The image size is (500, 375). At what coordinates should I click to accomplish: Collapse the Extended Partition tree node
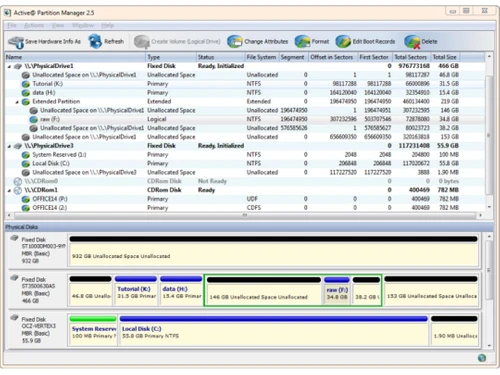click(x=17, y=102)
